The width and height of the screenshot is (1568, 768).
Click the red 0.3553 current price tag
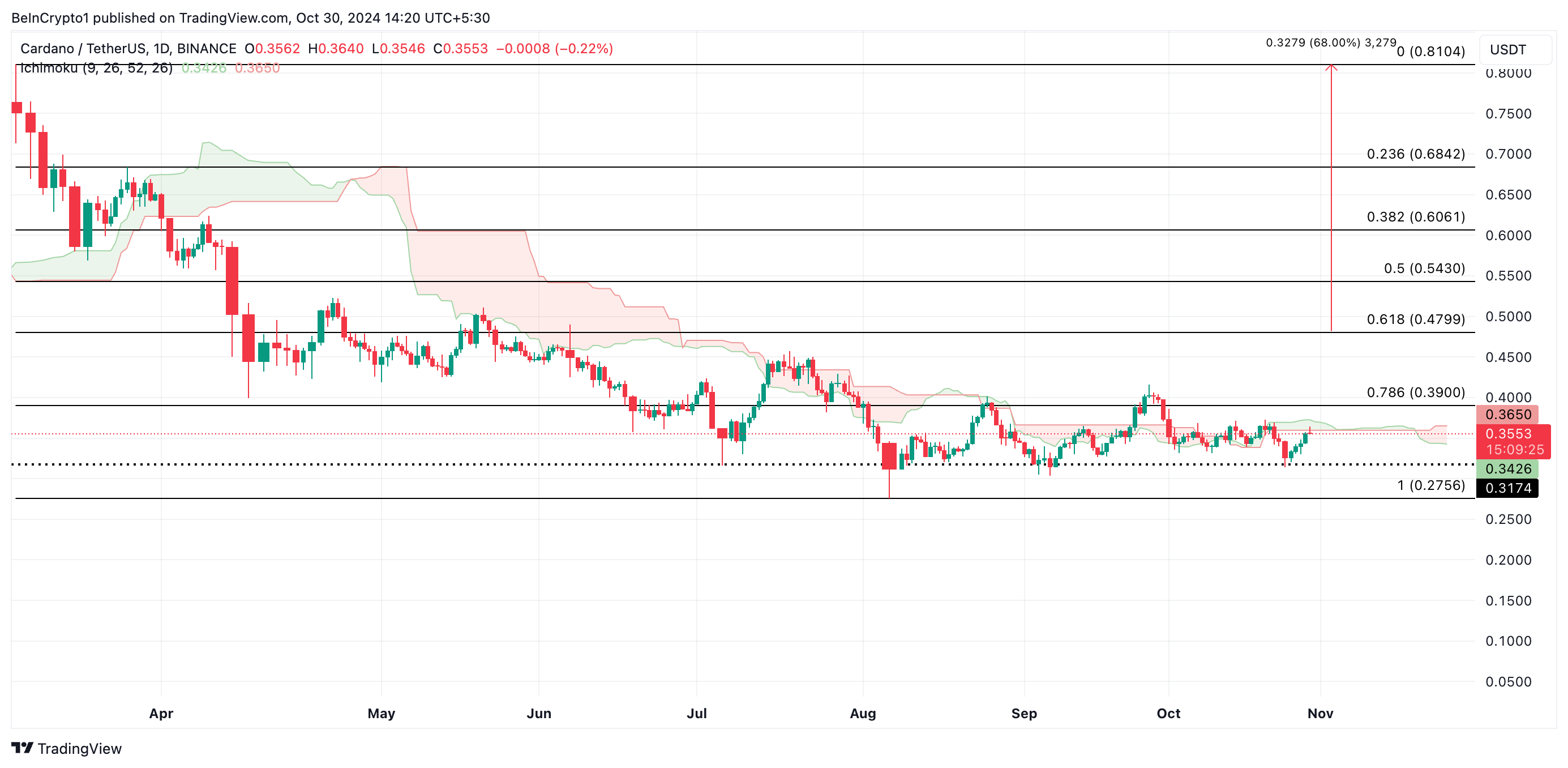coord(1508,434)
